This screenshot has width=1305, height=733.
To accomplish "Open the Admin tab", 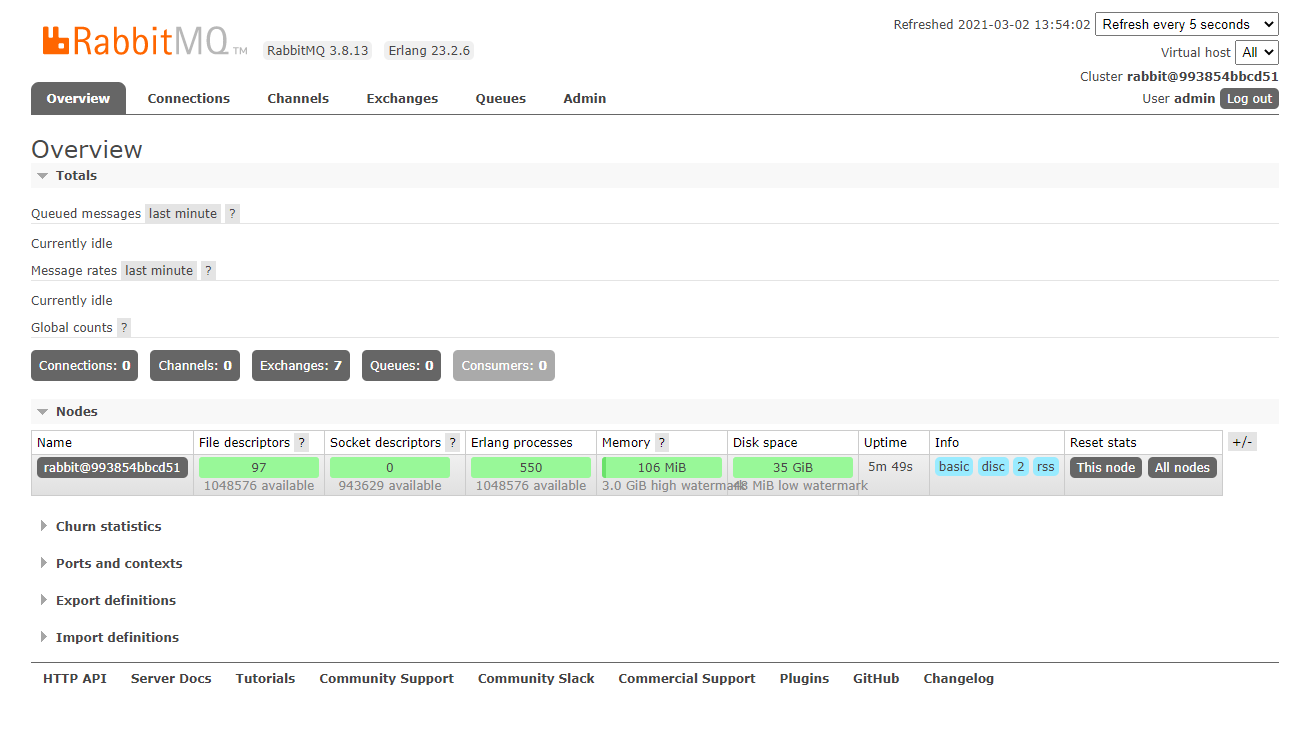I will (585, 98).
